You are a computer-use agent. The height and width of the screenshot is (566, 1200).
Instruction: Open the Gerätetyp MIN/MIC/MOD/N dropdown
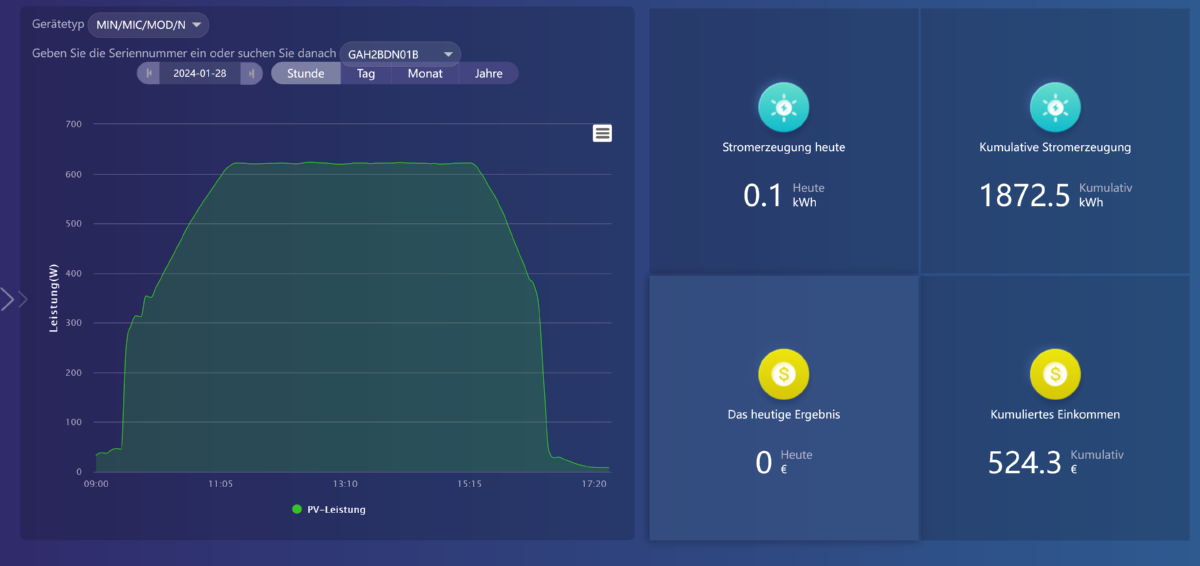click(148, 24)
